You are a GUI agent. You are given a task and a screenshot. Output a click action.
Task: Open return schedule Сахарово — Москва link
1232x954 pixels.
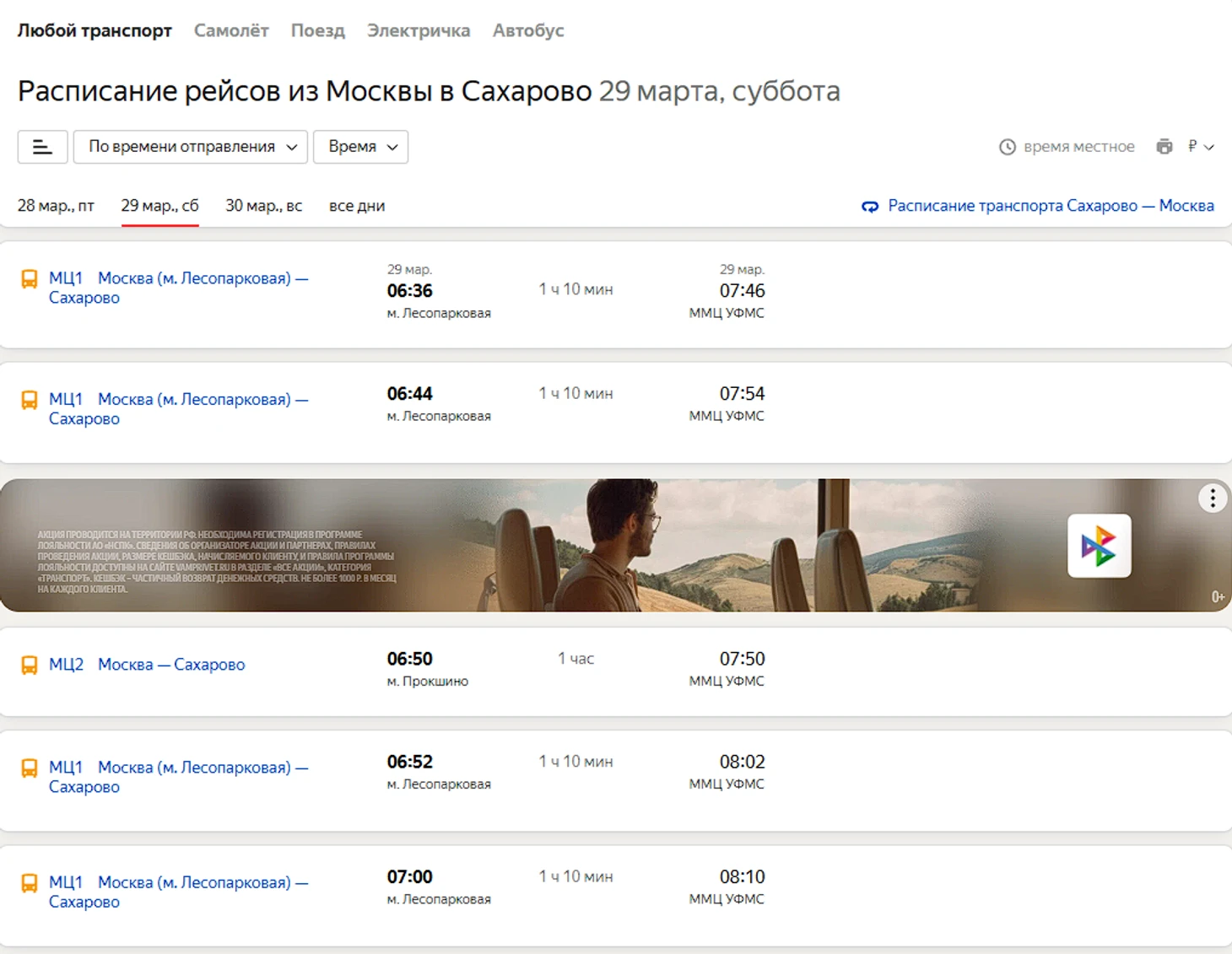[1051, 206]
